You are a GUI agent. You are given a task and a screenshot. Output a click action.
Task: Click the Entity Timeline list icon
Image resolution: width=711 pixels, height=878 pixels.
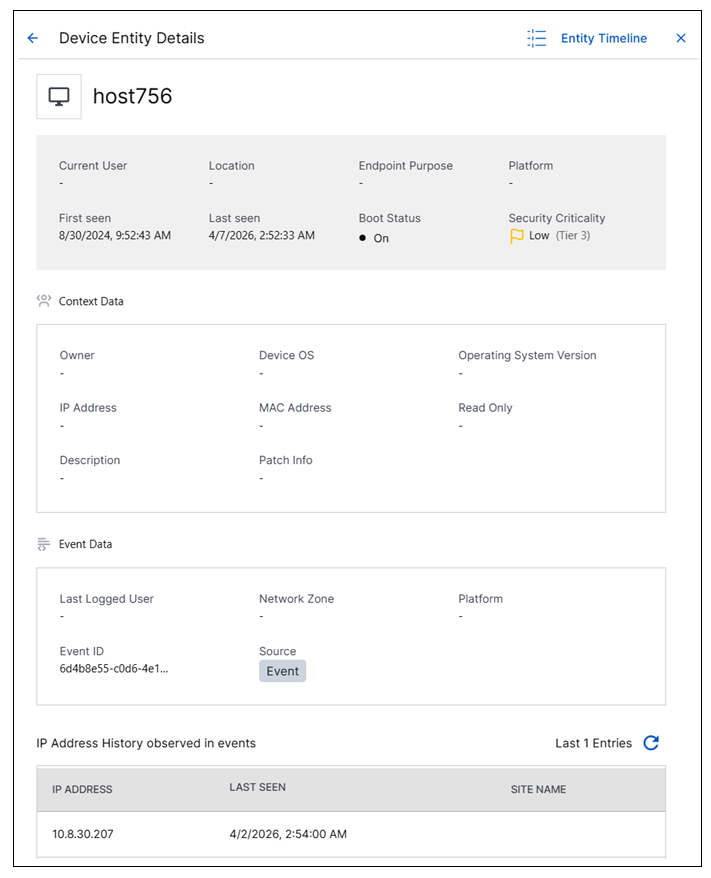[x=536, y=38]
